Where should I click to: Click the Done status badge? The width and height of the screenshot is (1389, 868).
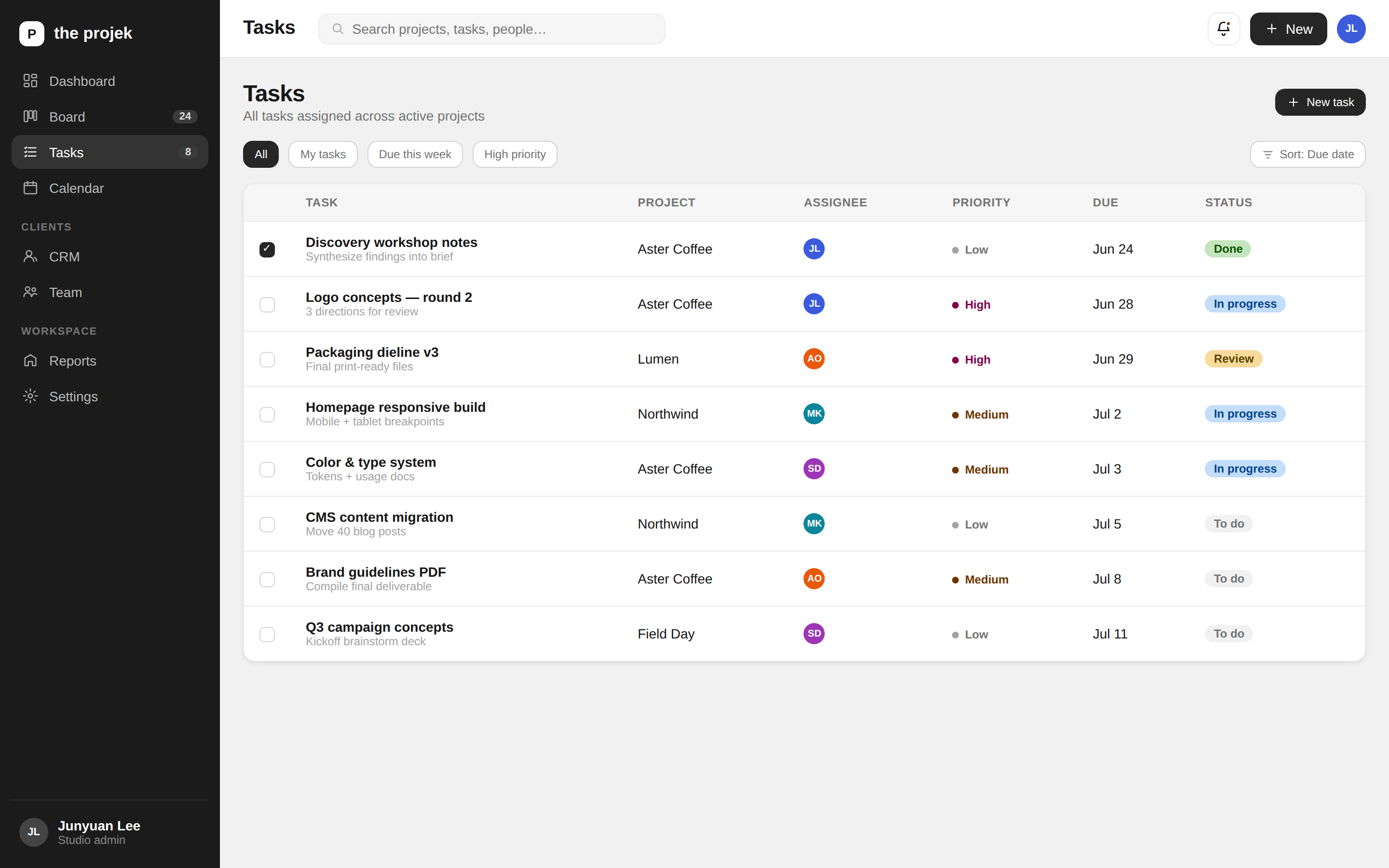pyautogui.click(x=1228, y=248)
